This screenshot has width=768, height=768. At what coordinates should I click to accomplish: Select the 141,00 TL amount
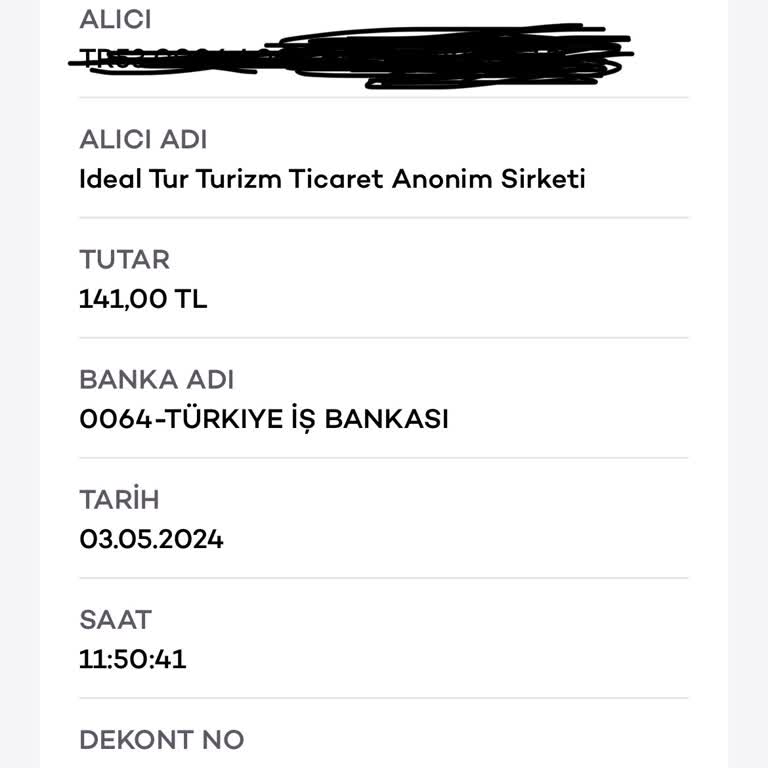click(x=143, y=299)
